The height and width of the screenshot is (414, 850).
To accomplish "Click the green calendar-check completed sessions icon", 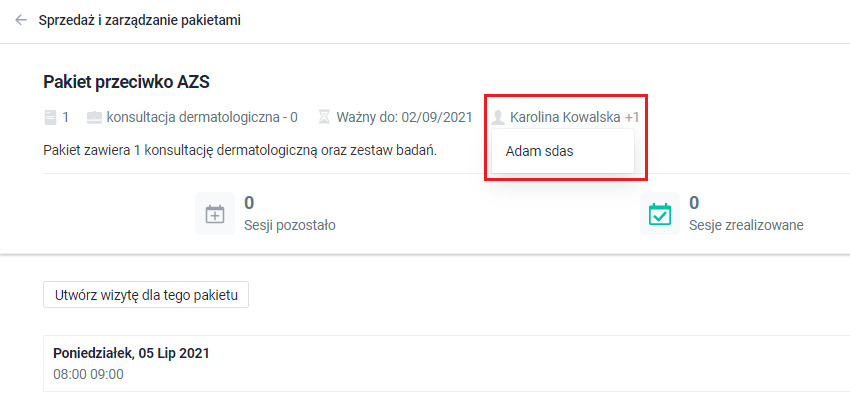I will (x=659, y=214).
